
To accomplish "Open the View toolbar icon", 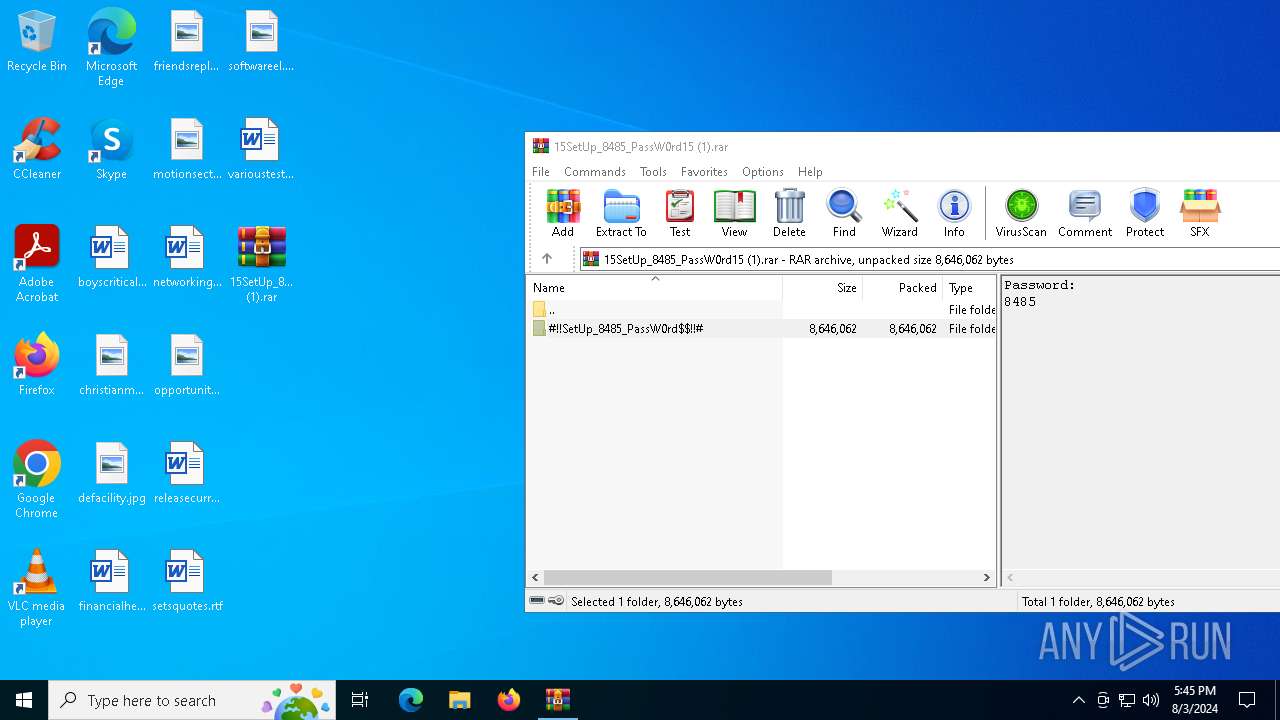I will click(734, 214).
